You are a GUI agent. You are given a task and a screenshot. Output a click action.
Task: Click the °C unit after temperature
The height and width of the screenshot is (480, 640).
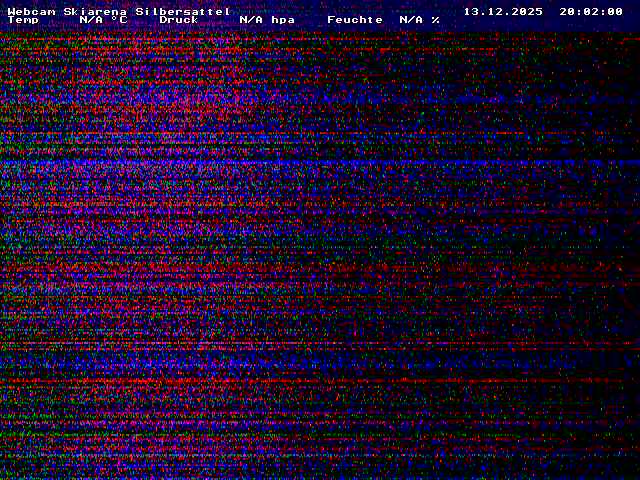point(119,20)
